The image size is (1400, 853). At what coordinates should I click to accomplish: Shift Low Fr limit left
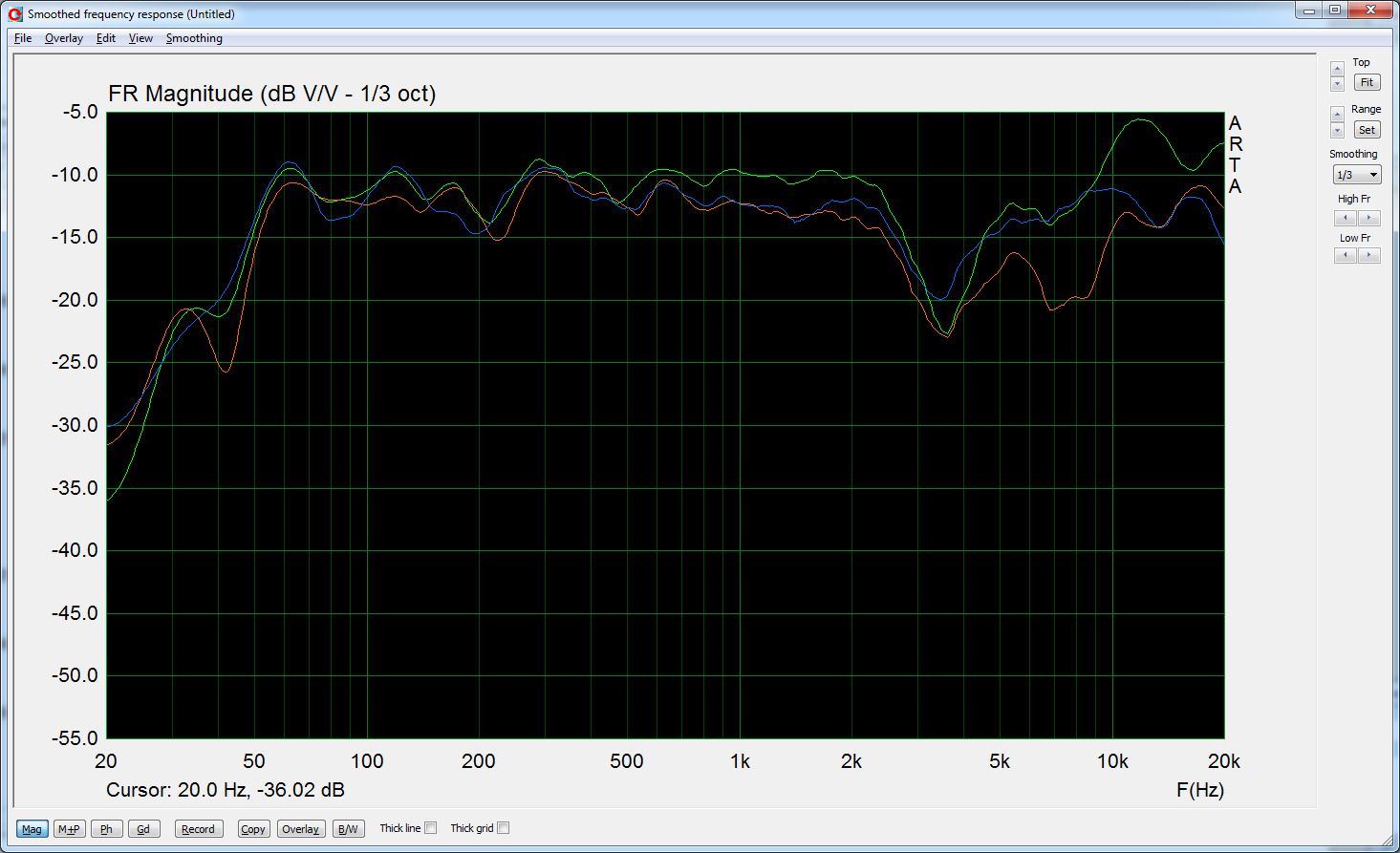(x=1346, y=255)
